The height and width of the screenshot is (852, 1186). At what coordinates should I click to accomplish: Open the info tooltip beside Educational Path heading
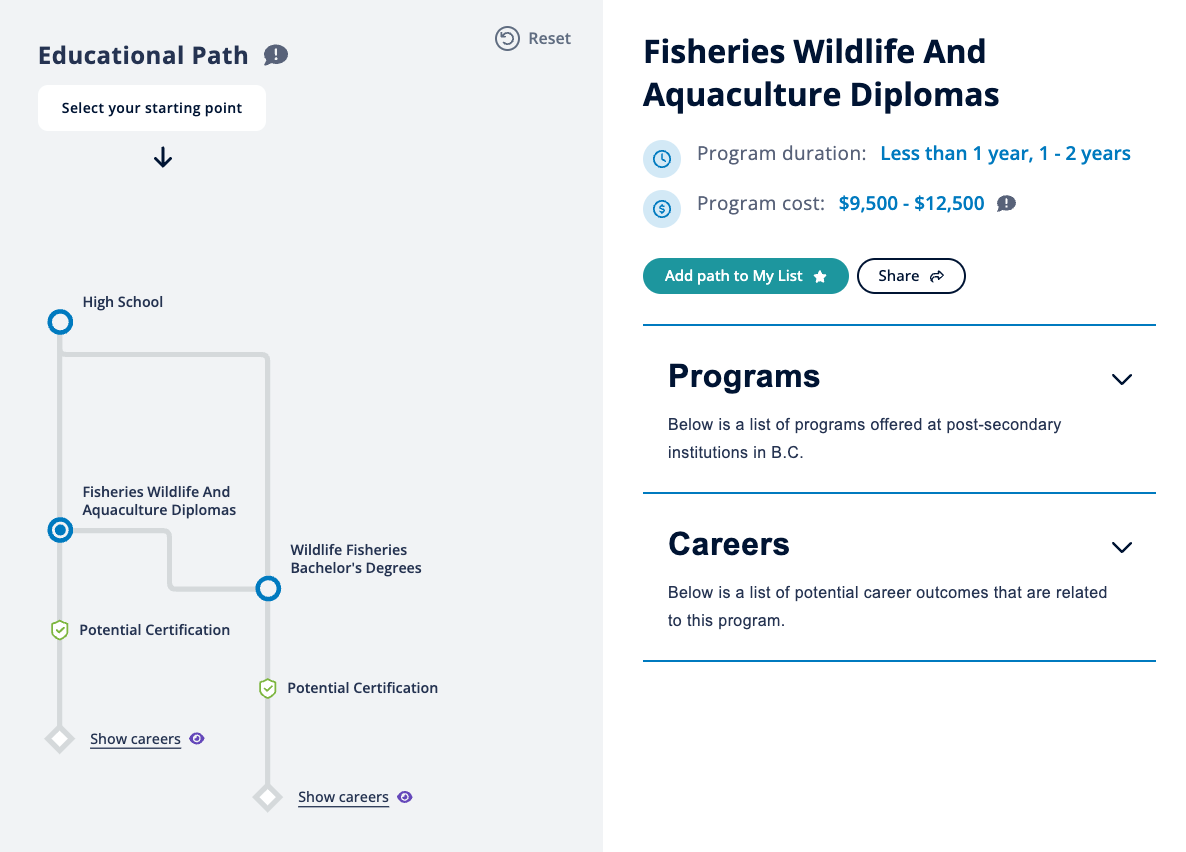pyautogui.click(x=276, y=55)
